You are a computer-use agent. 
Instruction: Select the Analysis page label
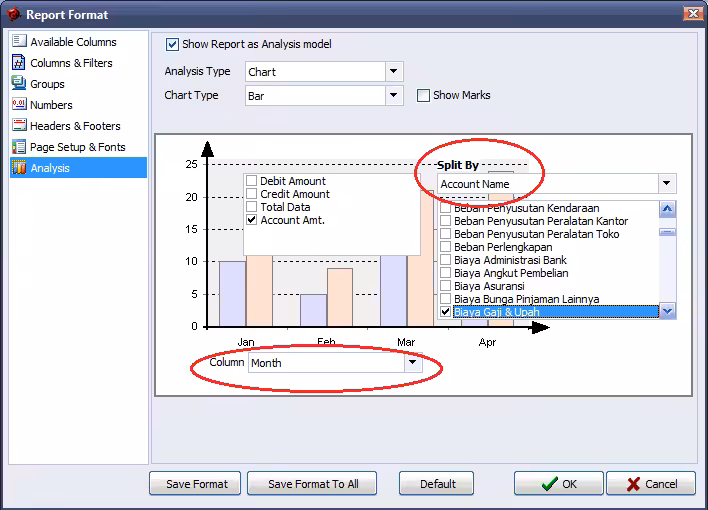50,168
